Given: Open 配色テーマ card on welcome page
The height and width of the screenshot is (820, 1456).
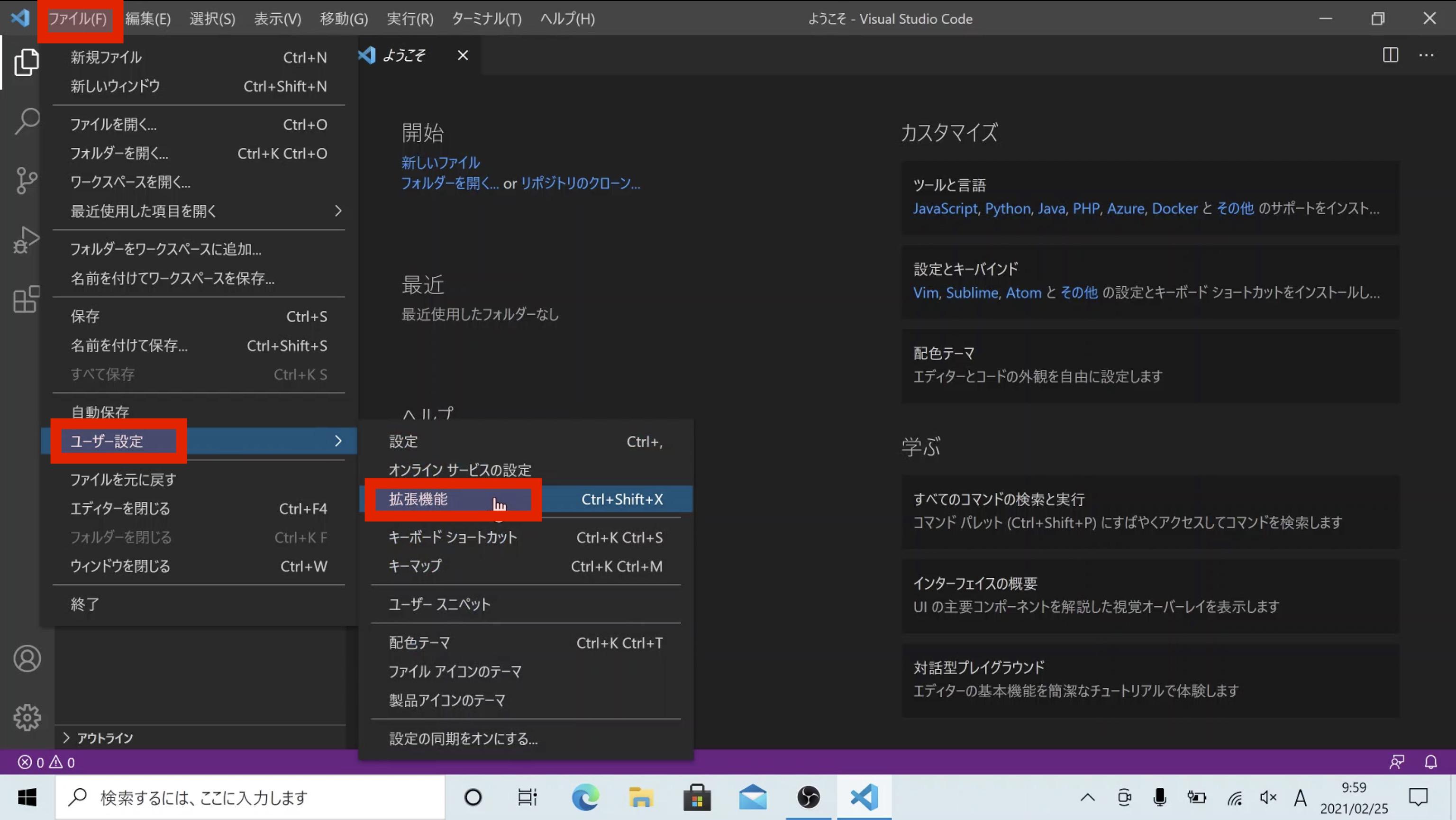Looking at the screenshot, I should [x=1150, y=365].
